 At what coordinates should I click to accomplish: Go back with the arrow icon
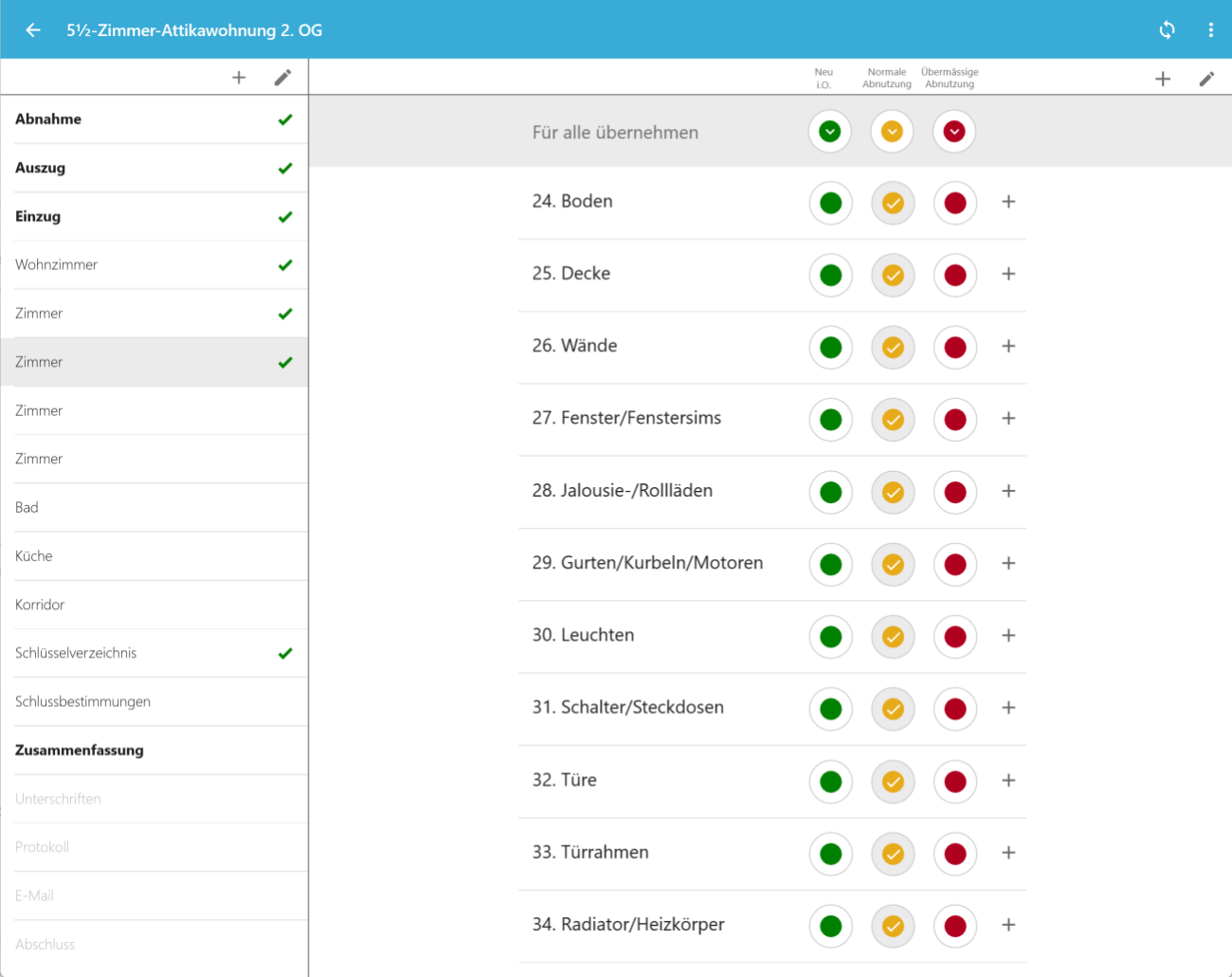pyautogui.click(x=33, y=30)
